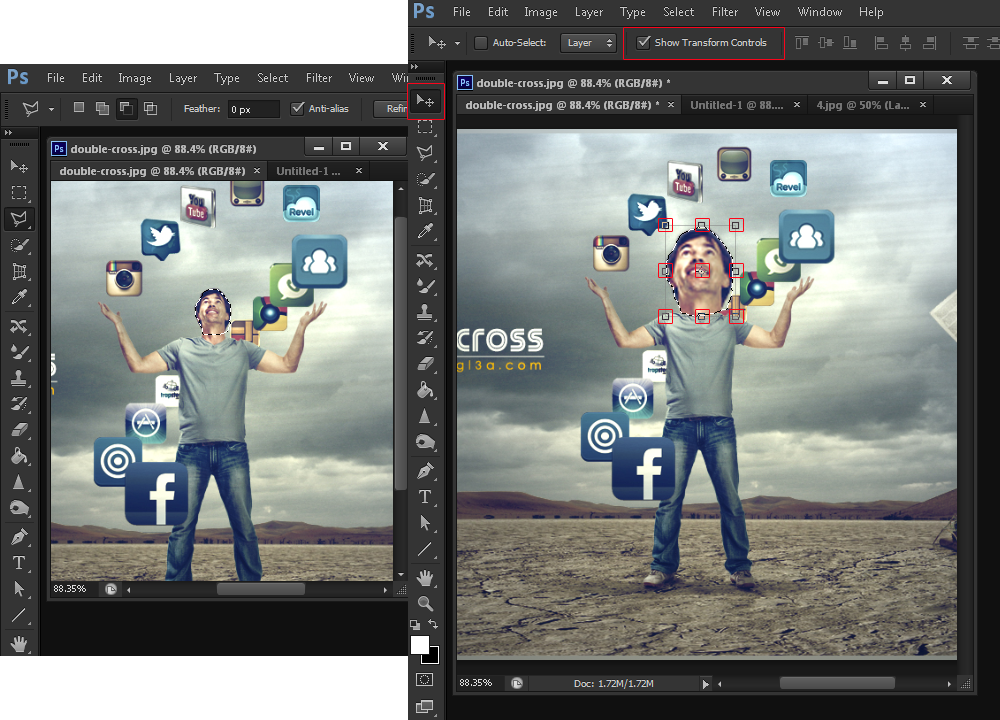
Task: Enable the Auto-Select checkbox
Action: (x=482, y=43)
